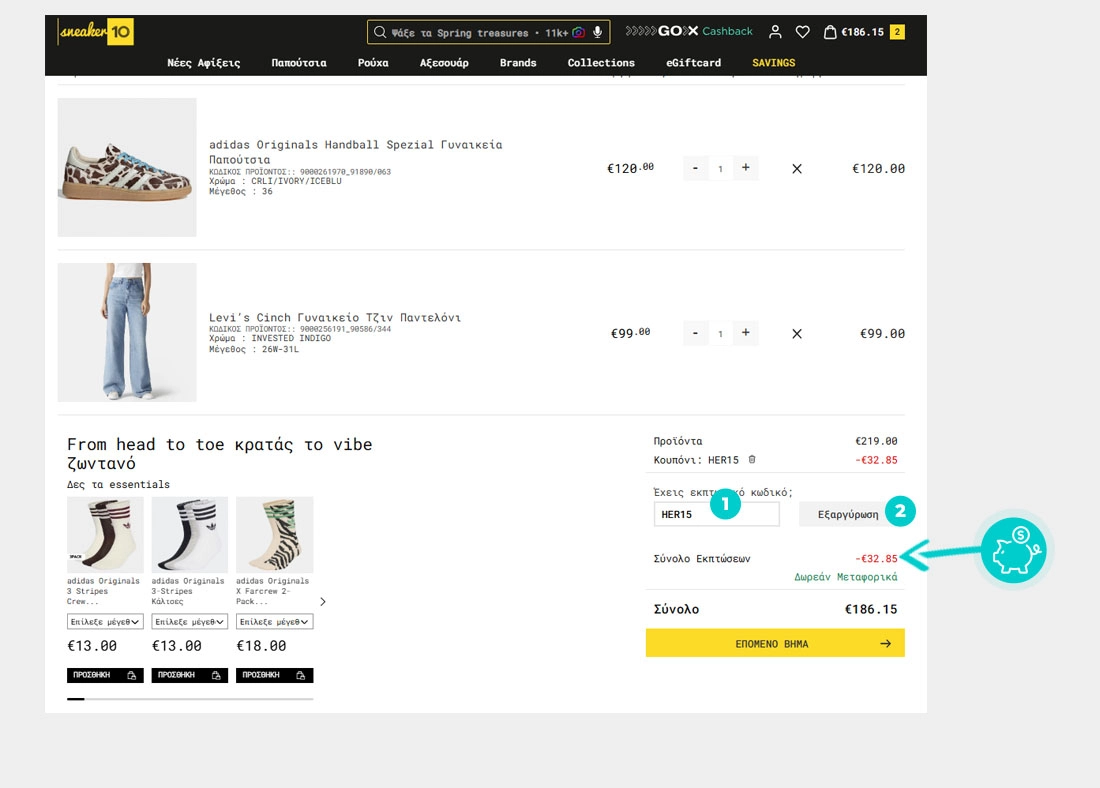The width and height of the screenshot is (1100, 788).
Task: Open adidas Handball Spezial shoe thumbnail
Action: (x=127, y=167)
